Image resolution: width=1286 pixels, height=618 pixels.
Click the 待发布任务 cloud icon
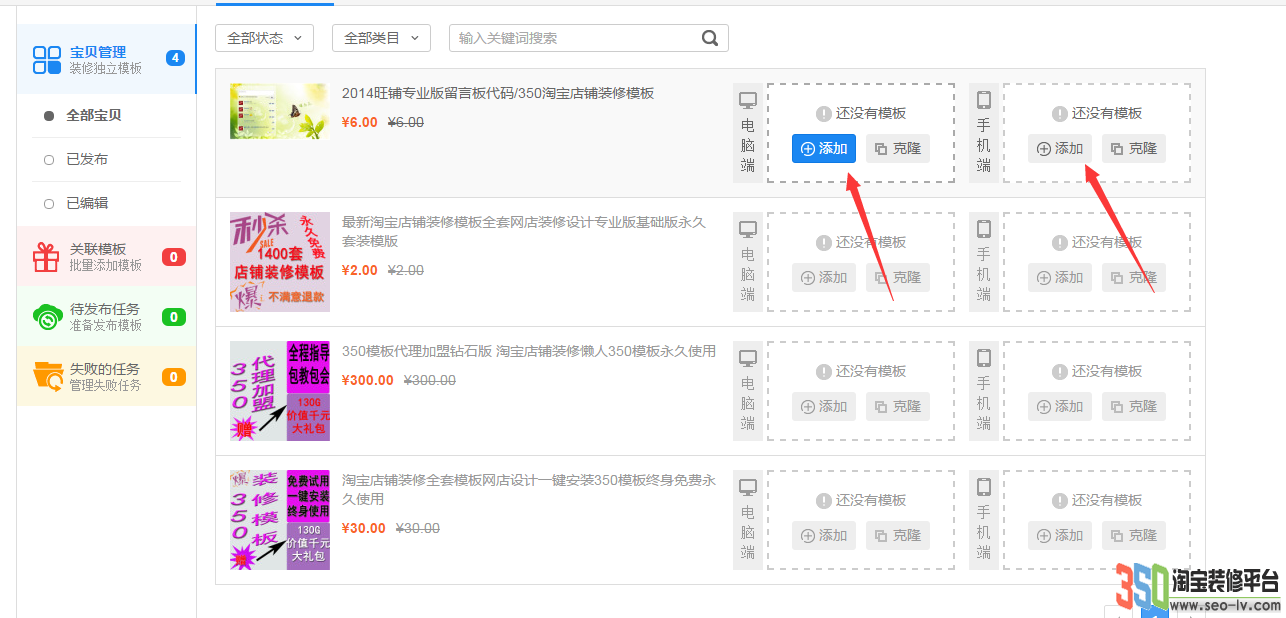tap(47, 317)
